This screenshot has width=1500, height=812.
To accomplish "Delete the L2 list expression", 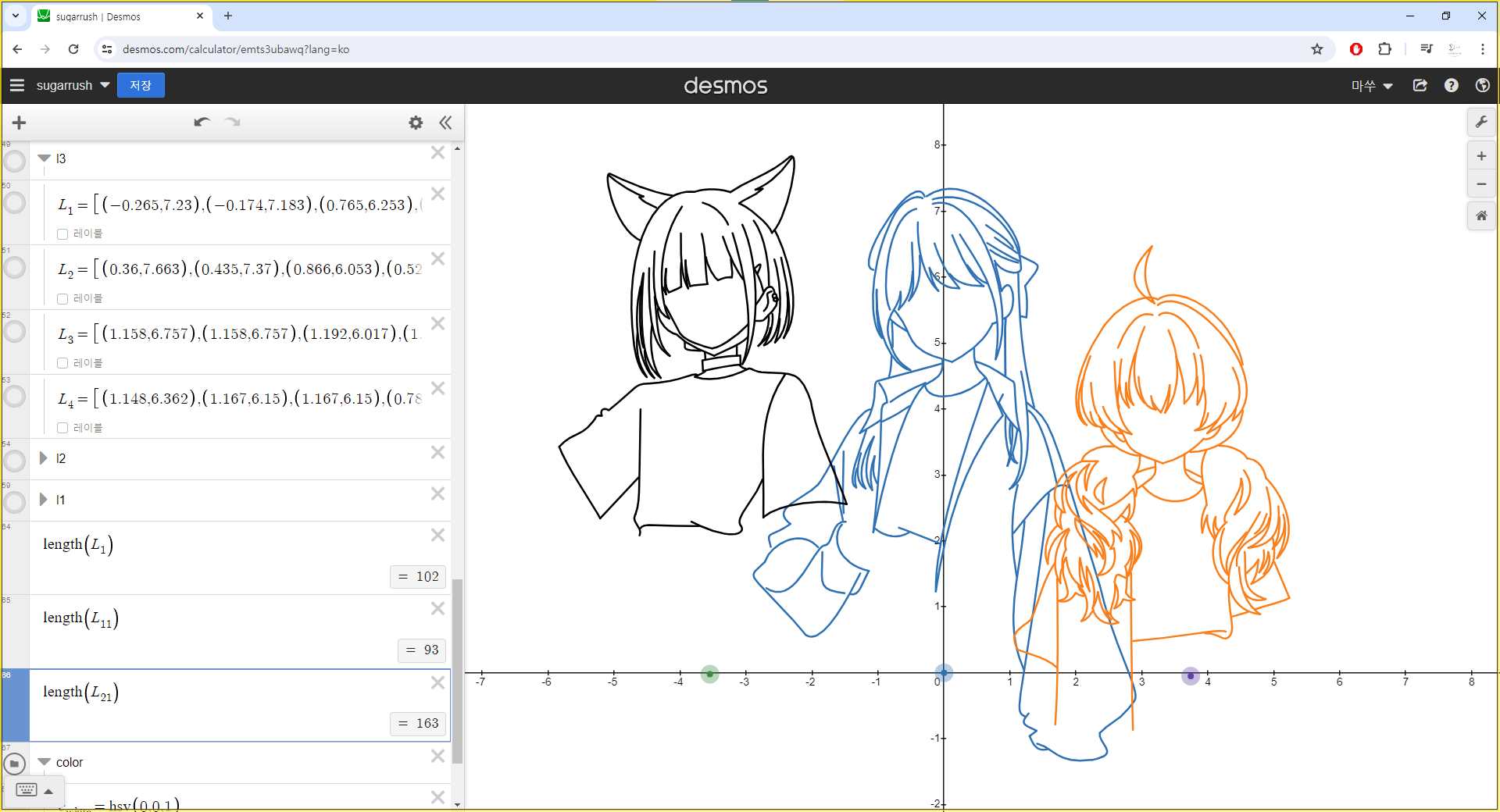I will click(x=438, y=258).
